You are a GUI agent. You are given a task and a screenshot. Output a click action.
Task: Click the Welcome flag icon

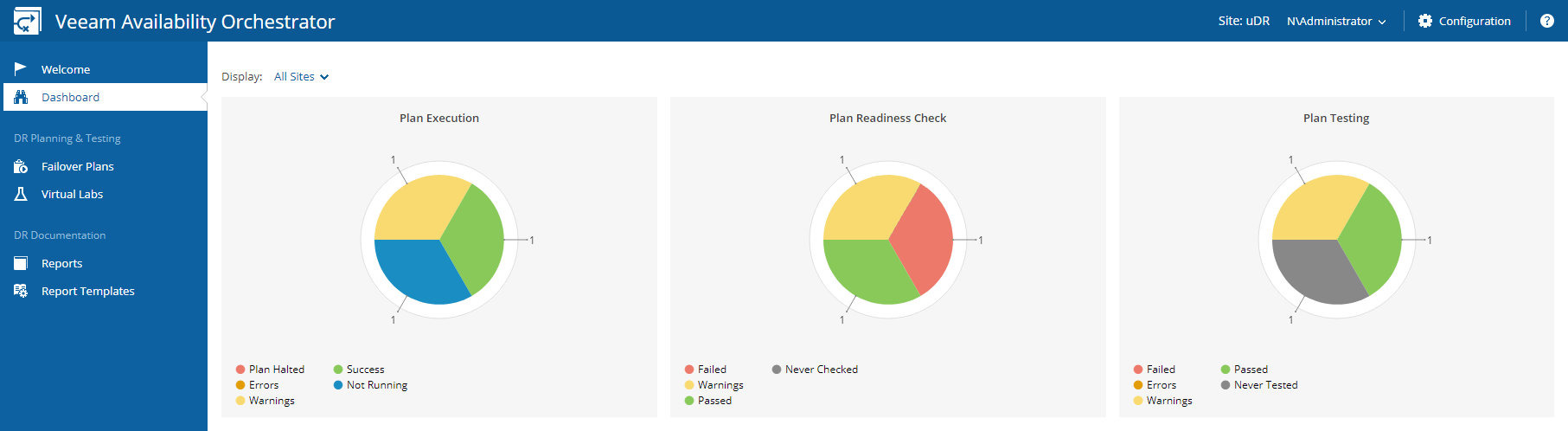[x=21, y=68]
